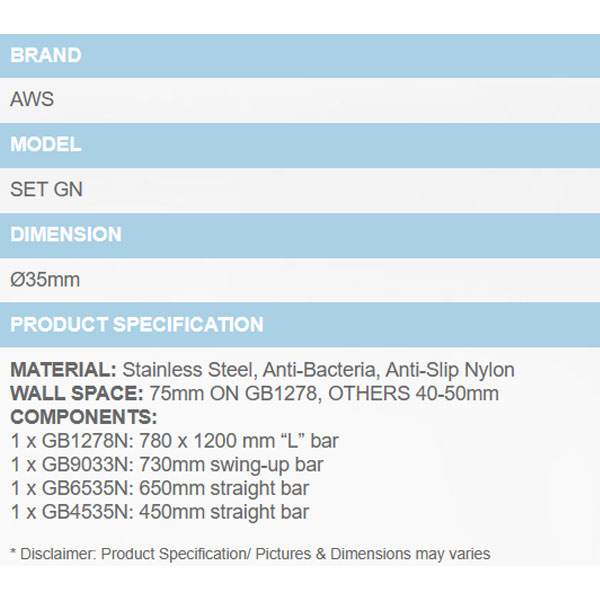Viewport: 600px width, 600px height.
Task: Click the BRAND section header
Action: 46,56
